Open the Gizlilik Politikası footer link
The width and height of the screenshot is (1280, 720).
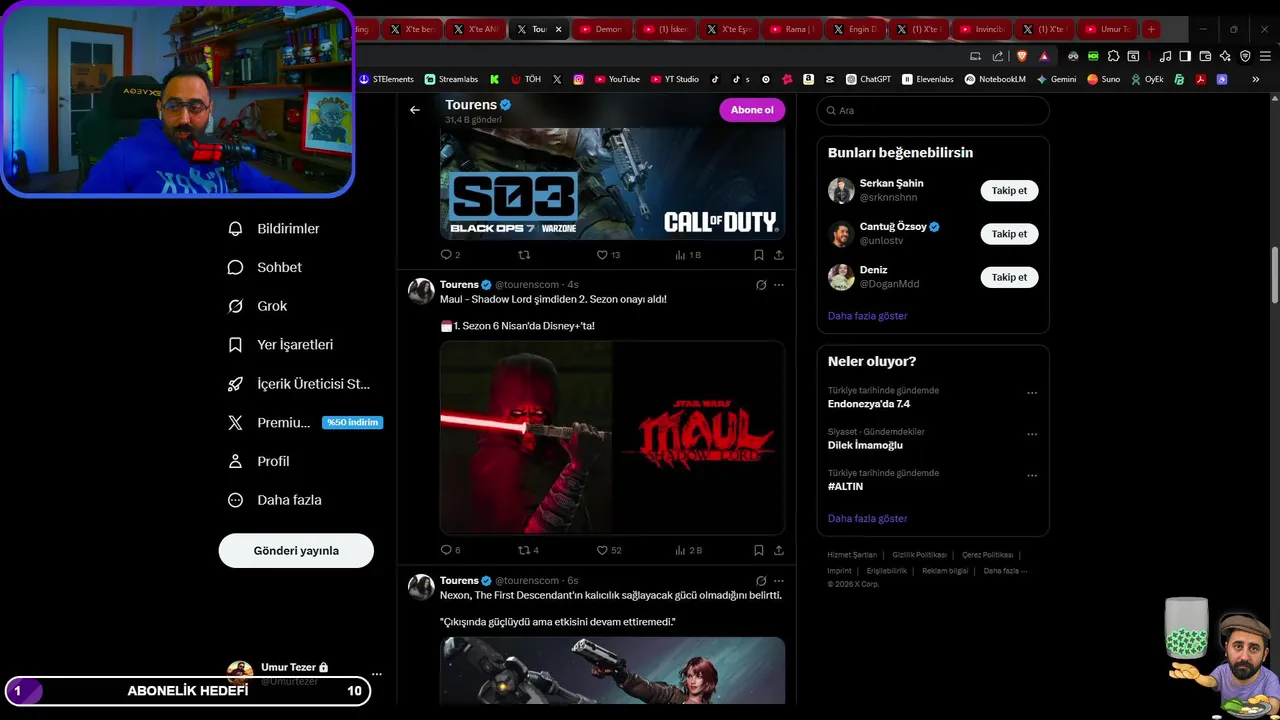click(919, 555)
